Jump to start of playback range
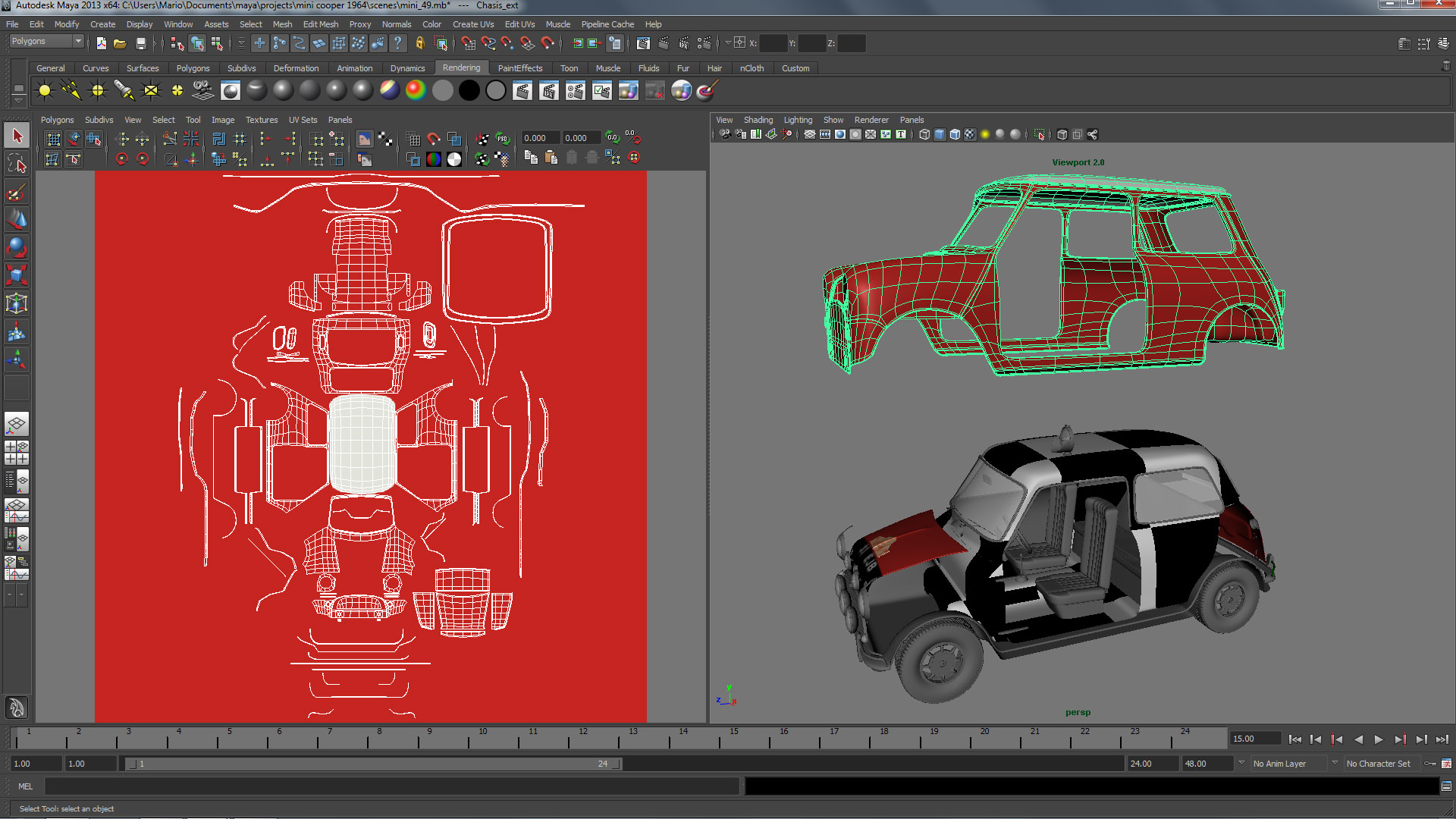 coord(1294,739)
